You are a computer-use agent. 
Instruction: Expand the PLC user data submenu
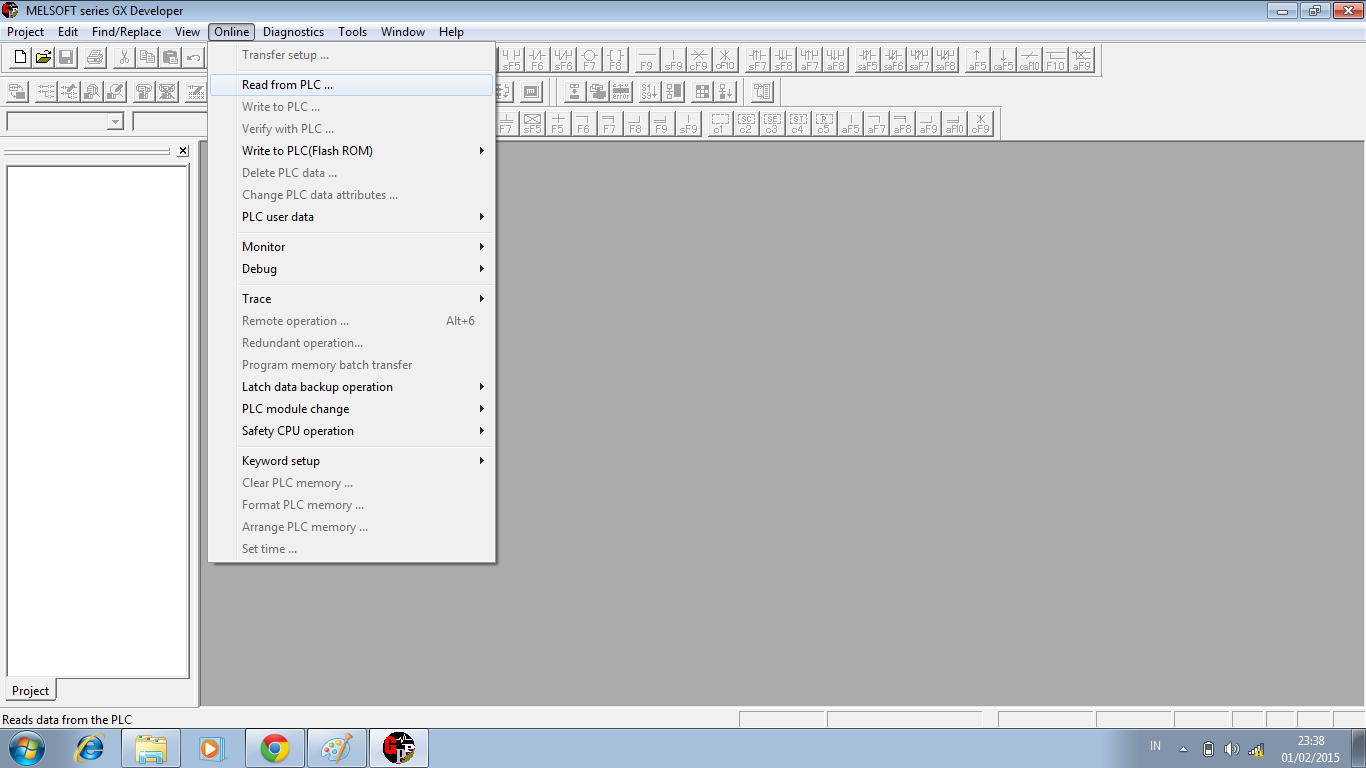pos(352,217)
